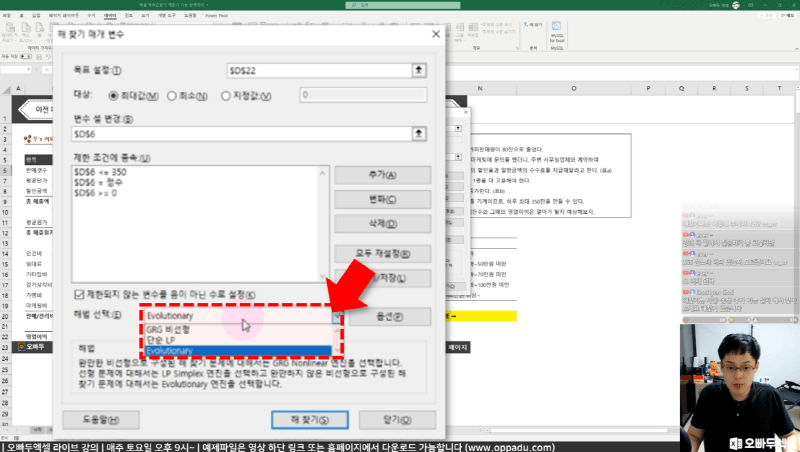Screen dimensions: 800x452
Task: Click the 목표 설정 input field with $D$22
Action: click(318, 70)
